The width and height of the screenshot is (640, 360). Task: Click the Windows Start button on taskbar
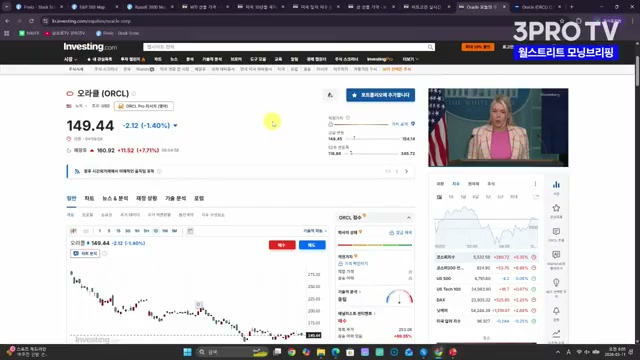pyautogui.click(x=187, y=352)
